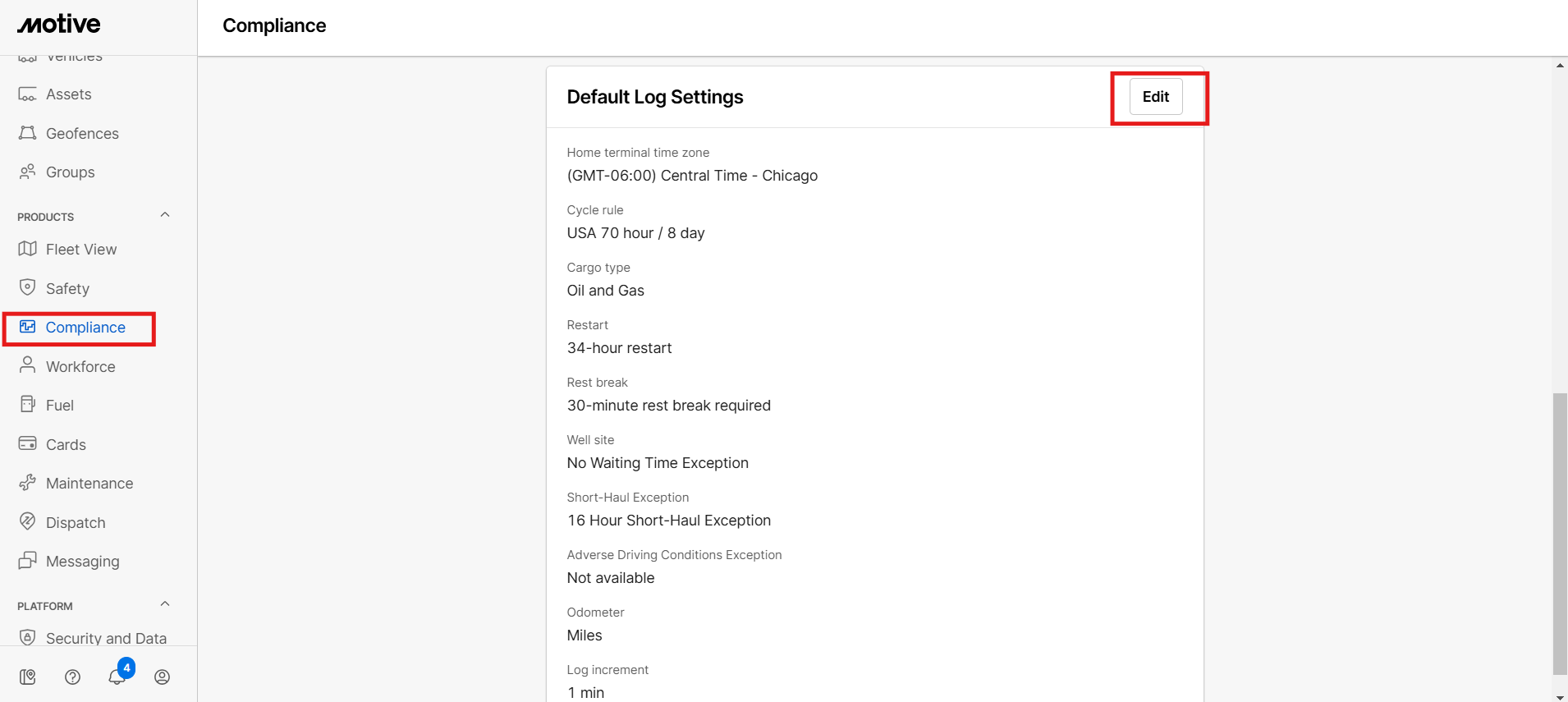Viewport: 1568px width, 702px height.
Task: Collapse the PRODUCTS section
Action: coord(165,215)
